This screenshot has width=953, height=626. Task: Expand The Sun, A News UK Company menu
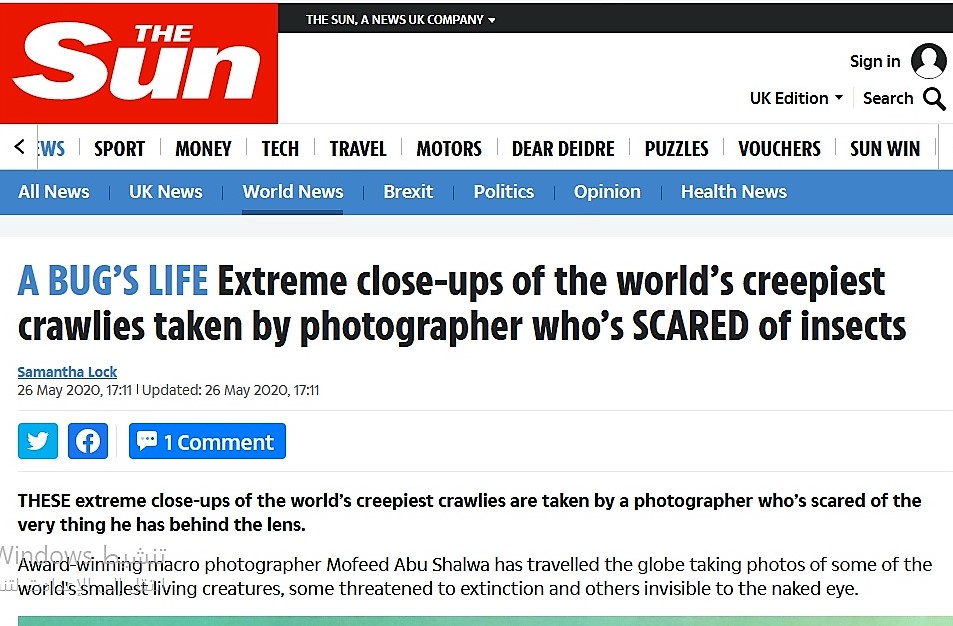click(401, 19)
